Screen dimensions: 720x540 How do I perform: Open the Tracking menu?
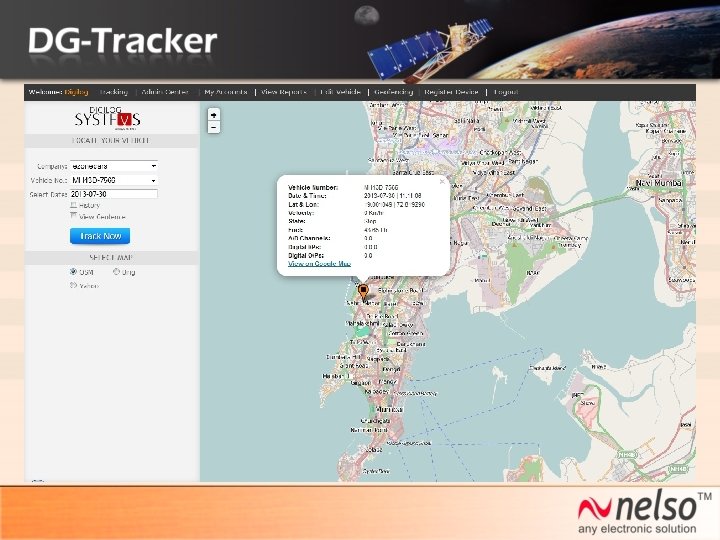point(114,92)
